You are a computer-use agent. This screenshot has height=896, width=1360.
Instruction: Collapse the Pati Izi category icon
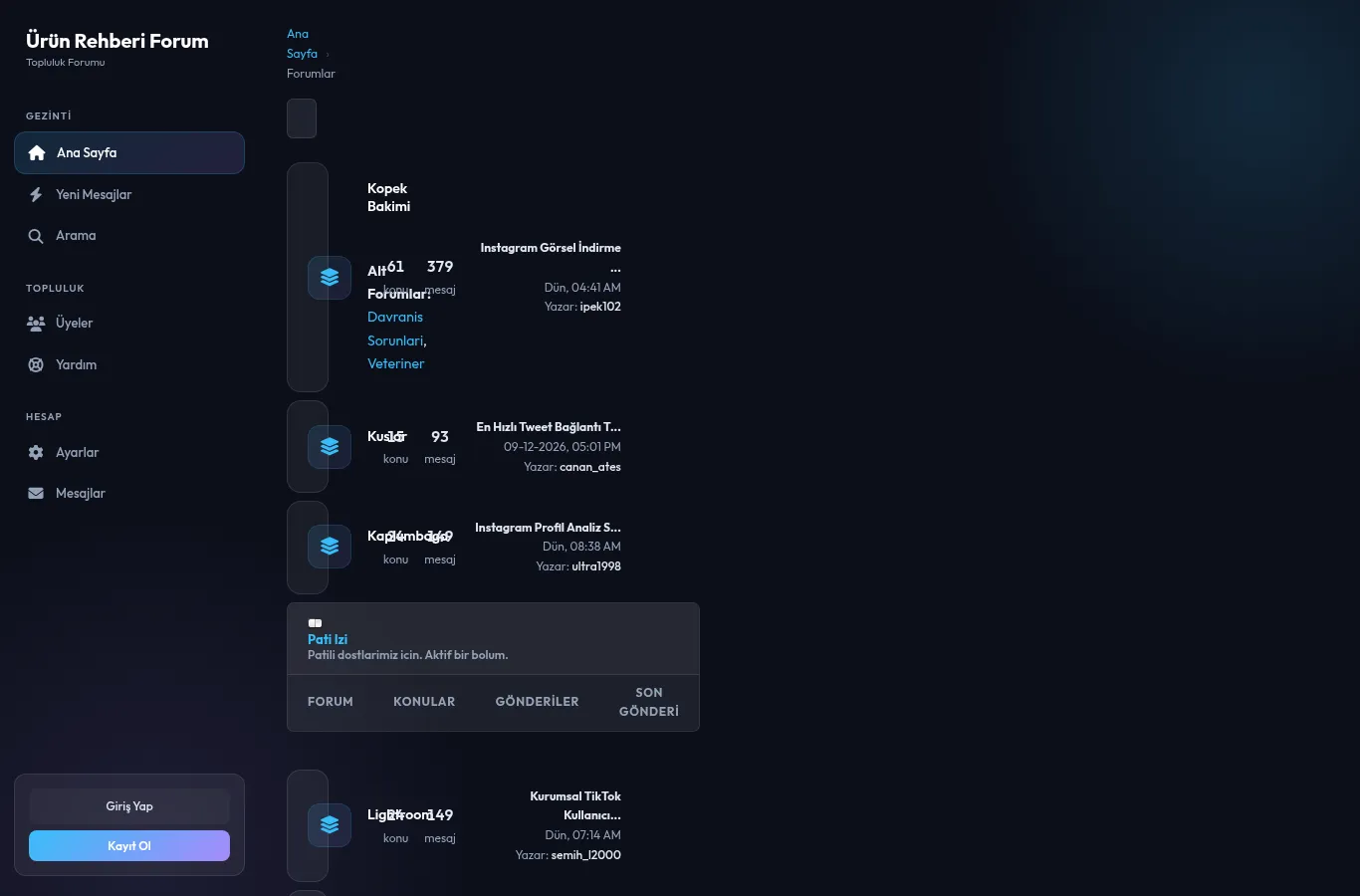pos(315,623)
